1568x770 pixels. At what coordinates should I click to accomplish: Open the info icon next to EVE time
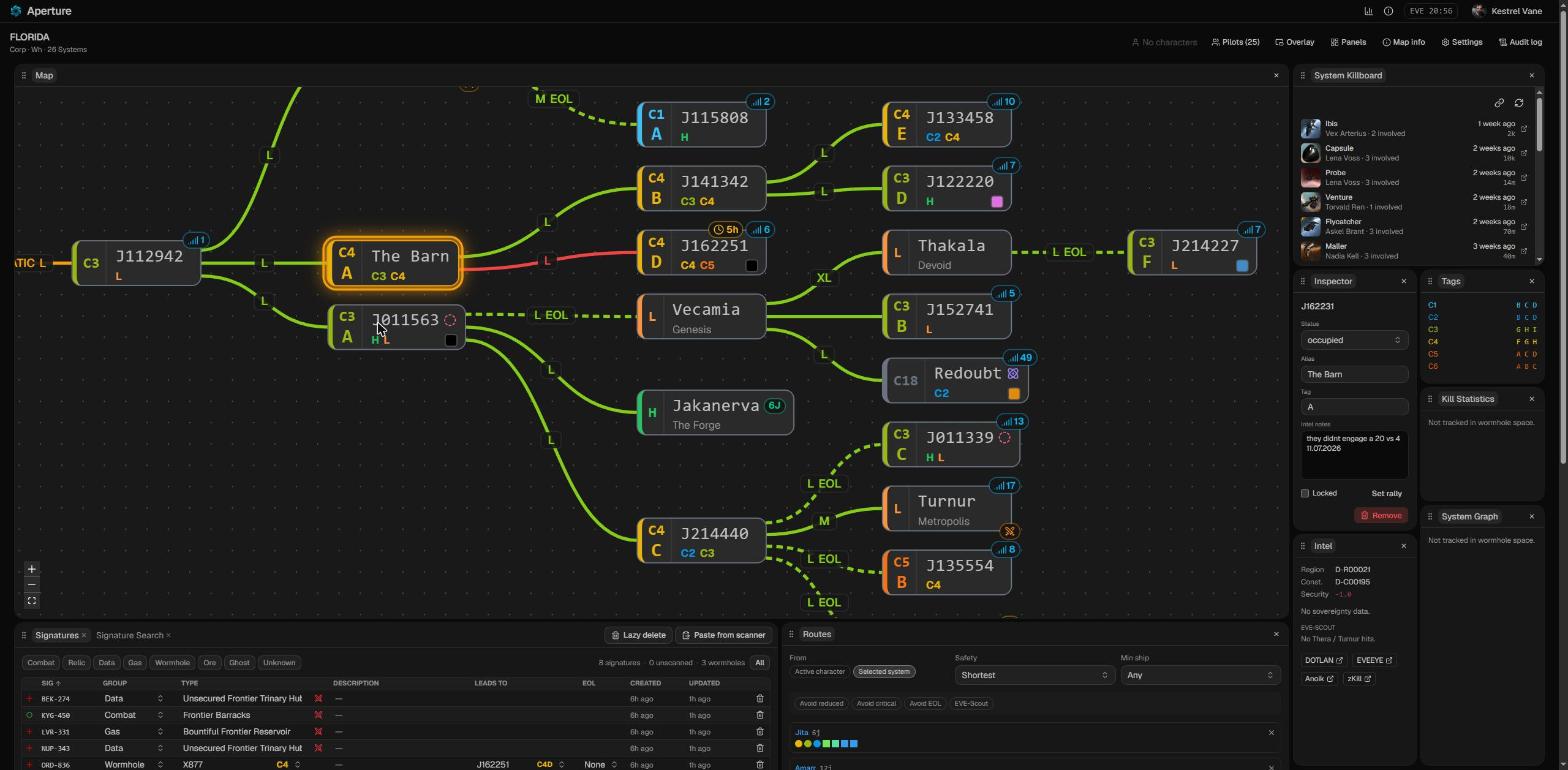1388,11
